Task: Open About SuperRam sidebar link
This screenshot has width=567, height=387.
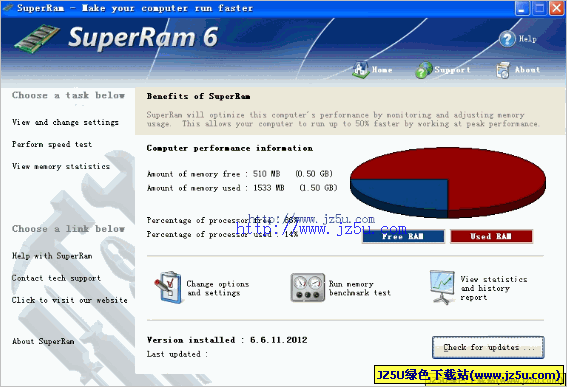Action: coord(43,341)
